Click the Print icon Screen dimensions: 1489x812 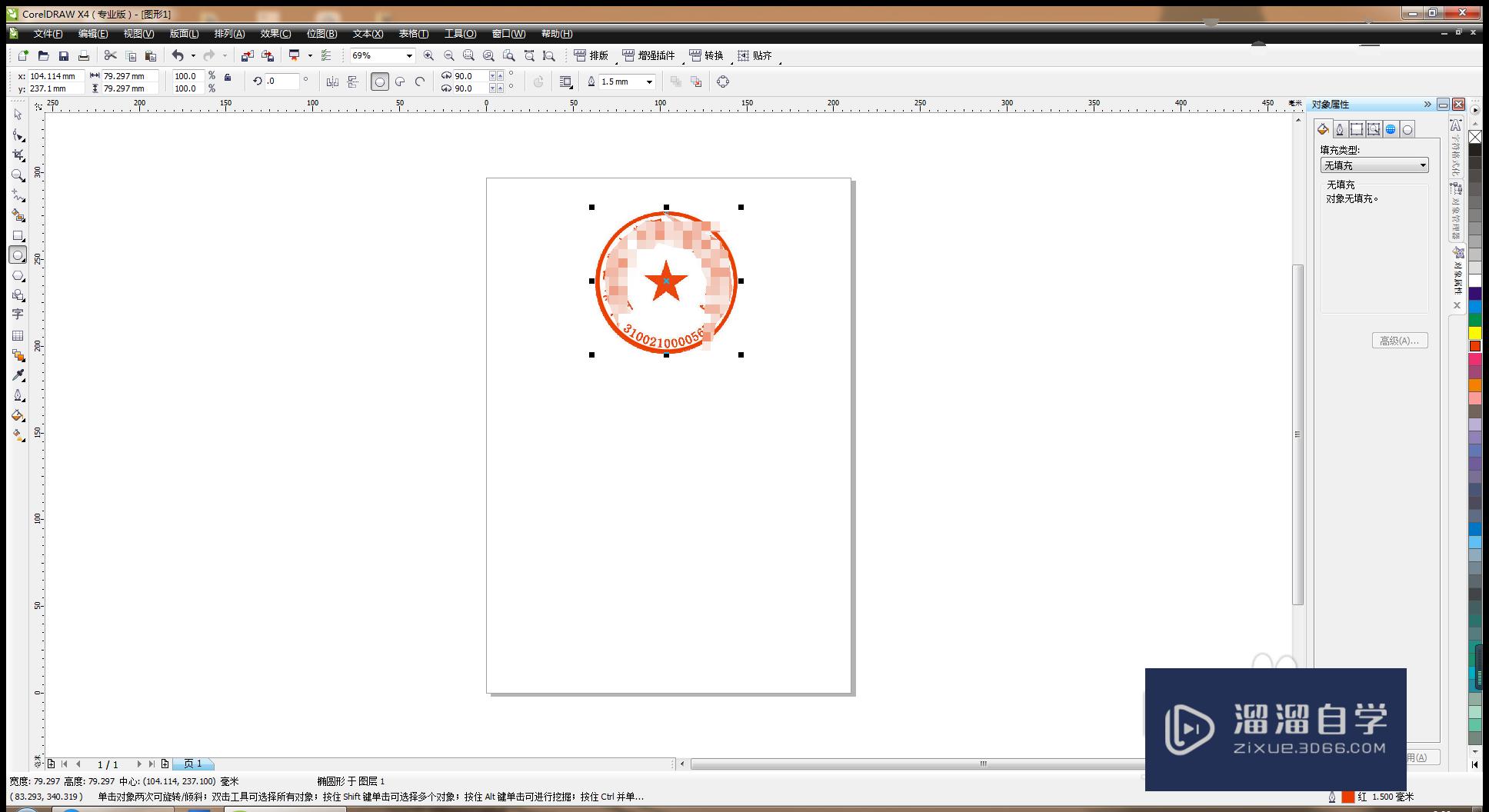[x=84, y=55]
